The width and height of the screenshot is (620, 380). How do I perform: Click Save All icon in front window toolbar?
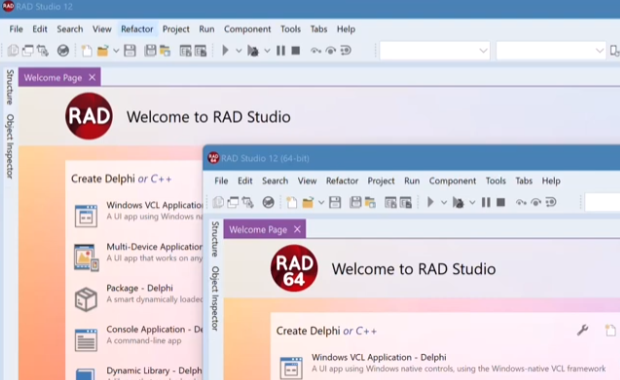355,202
